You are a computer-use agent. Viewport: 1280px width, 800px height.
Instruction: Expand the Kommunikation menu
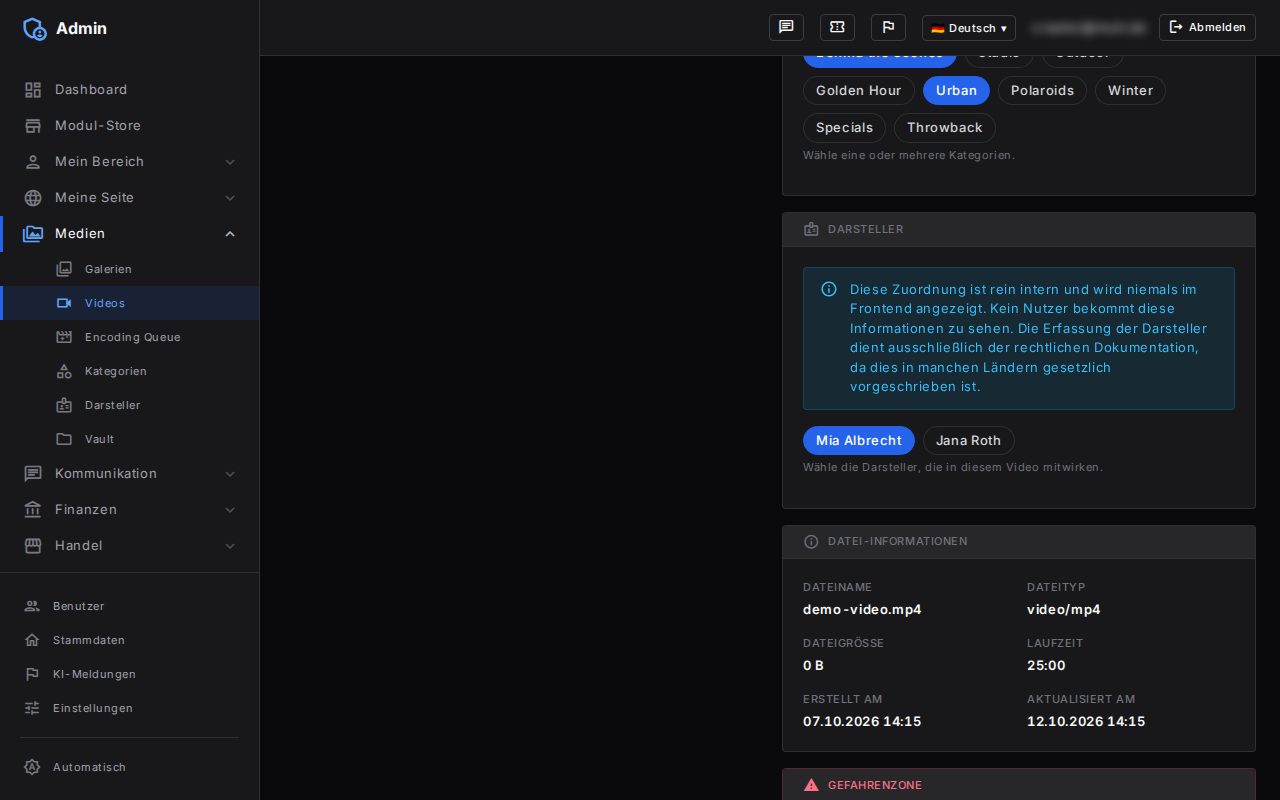130,474
